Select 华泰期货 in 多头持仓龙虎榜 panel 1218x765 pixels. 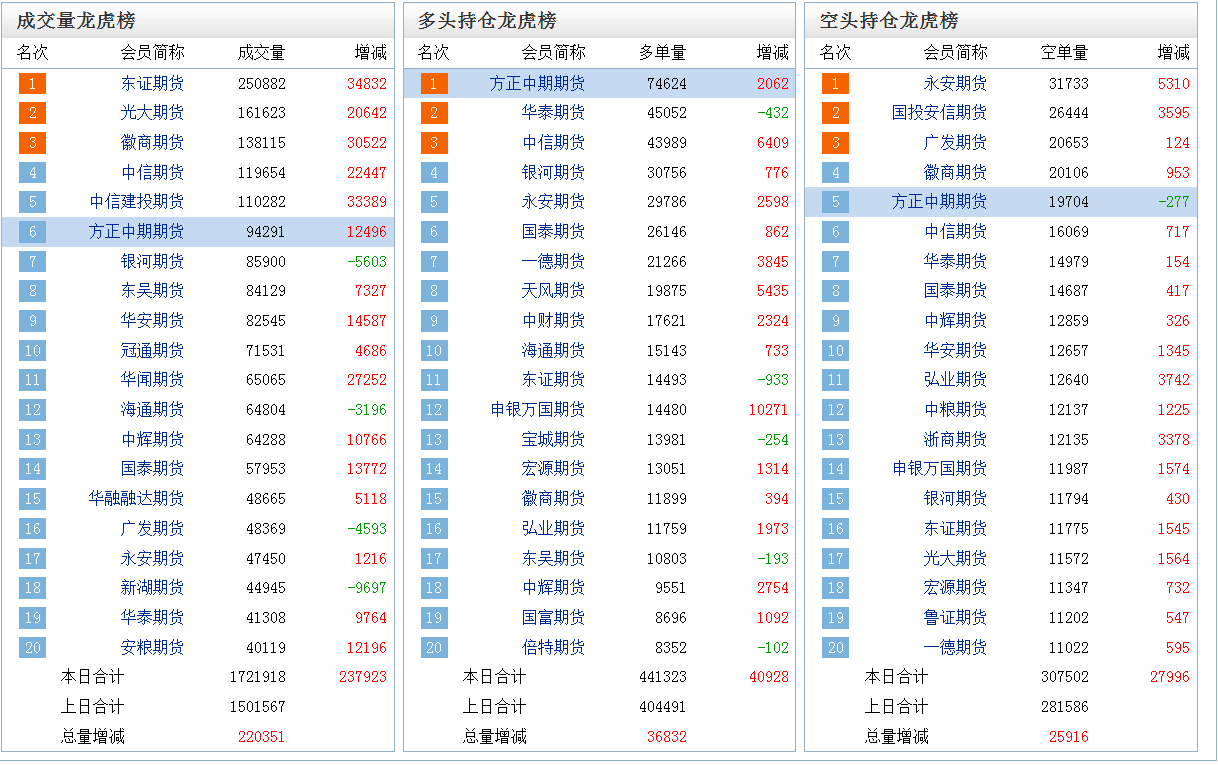(554, 113)
